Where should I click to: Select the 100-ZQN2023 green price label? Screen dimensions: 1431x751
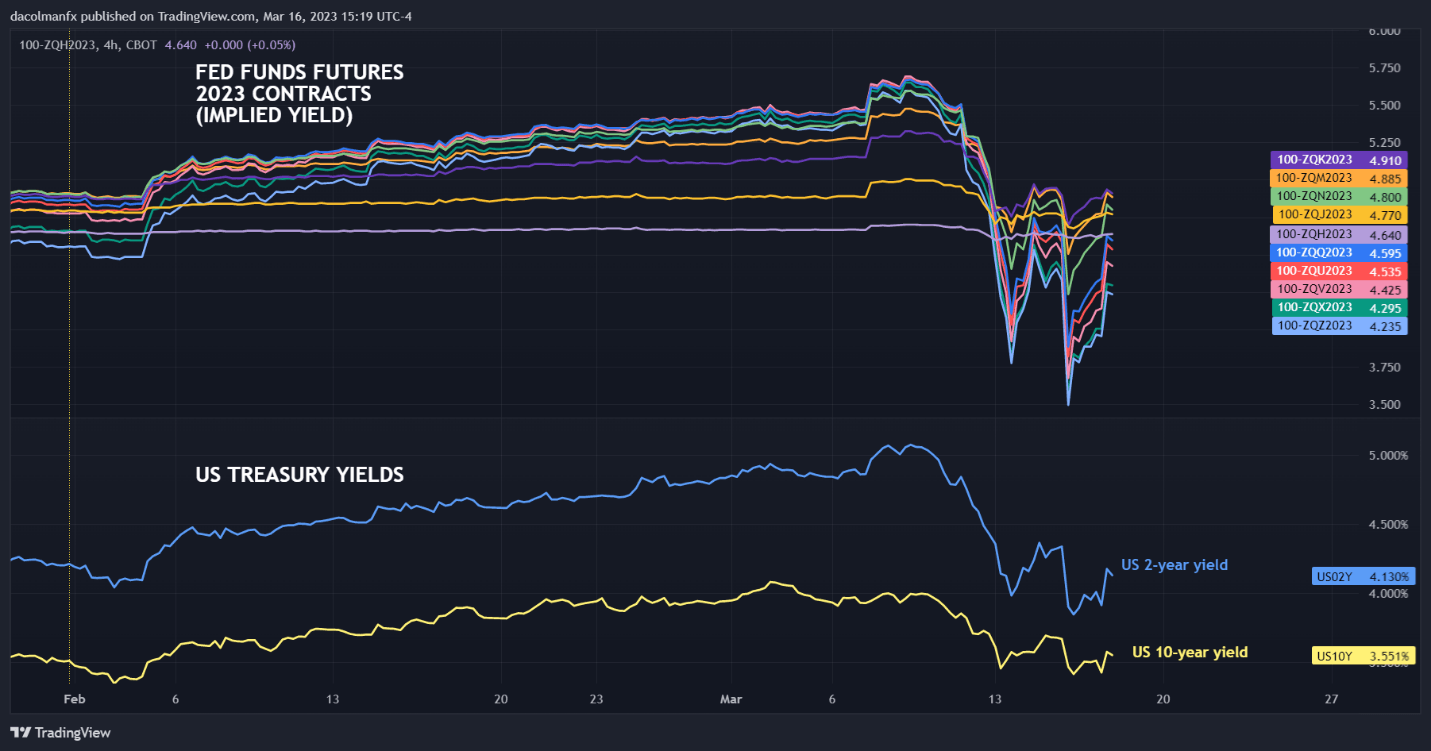pyautogui.click(x=1338, y=196)
